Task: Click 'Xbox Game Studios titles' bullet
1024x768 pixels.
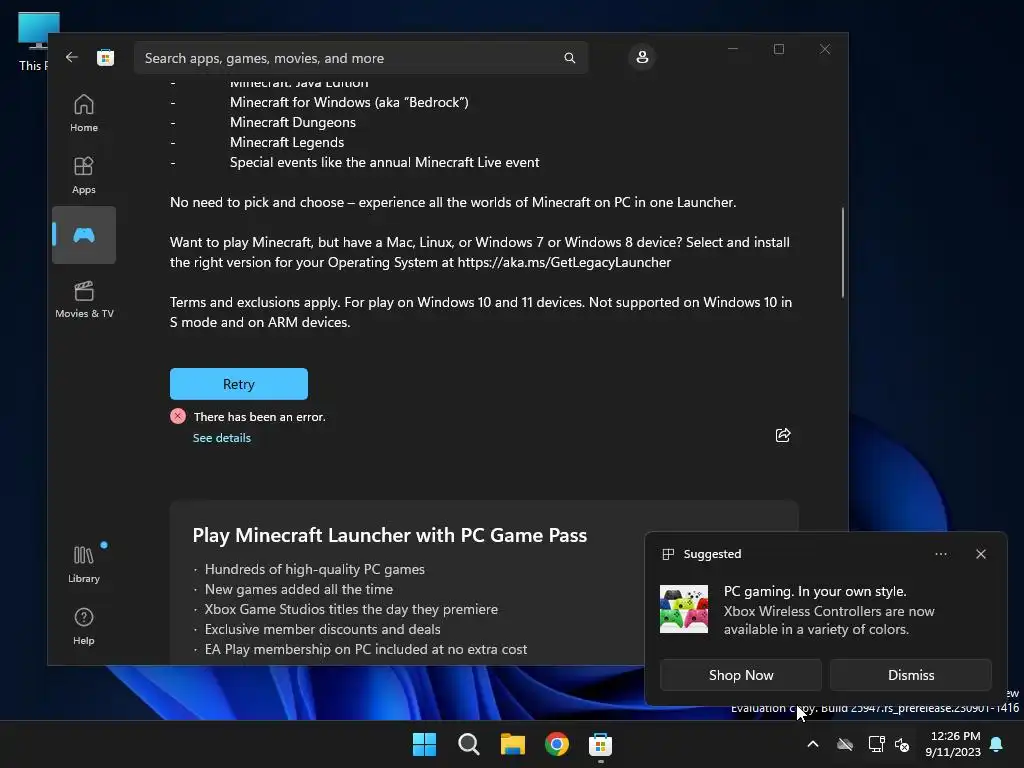Action: (x=351, y=609)
